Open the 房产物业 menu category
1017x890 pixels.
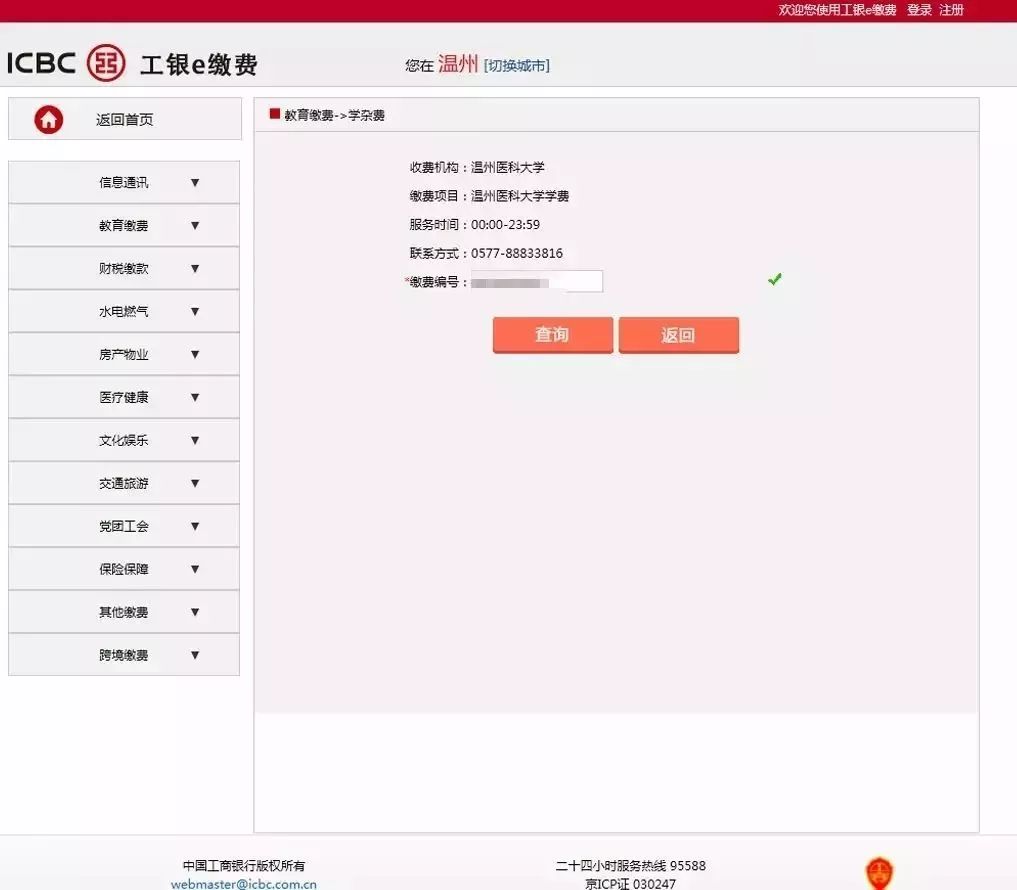click(124, 354)
